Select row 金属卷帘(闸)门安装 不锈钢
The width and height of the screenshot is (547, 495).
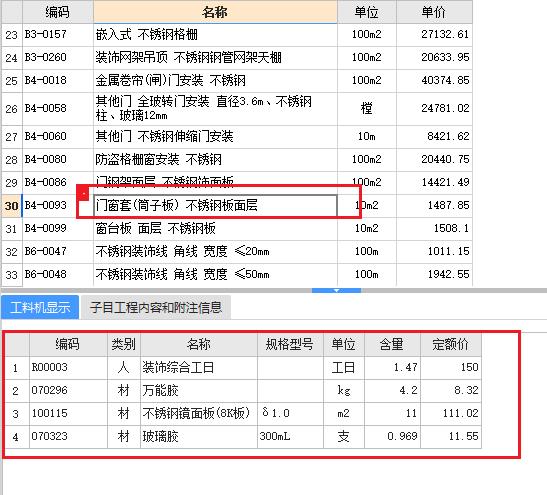[x=237, y=81]
